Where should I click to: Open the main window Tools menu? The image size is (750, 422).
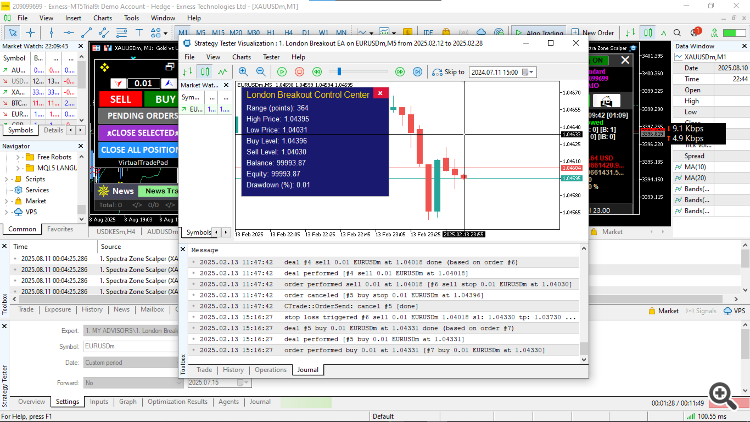[132, 18]
